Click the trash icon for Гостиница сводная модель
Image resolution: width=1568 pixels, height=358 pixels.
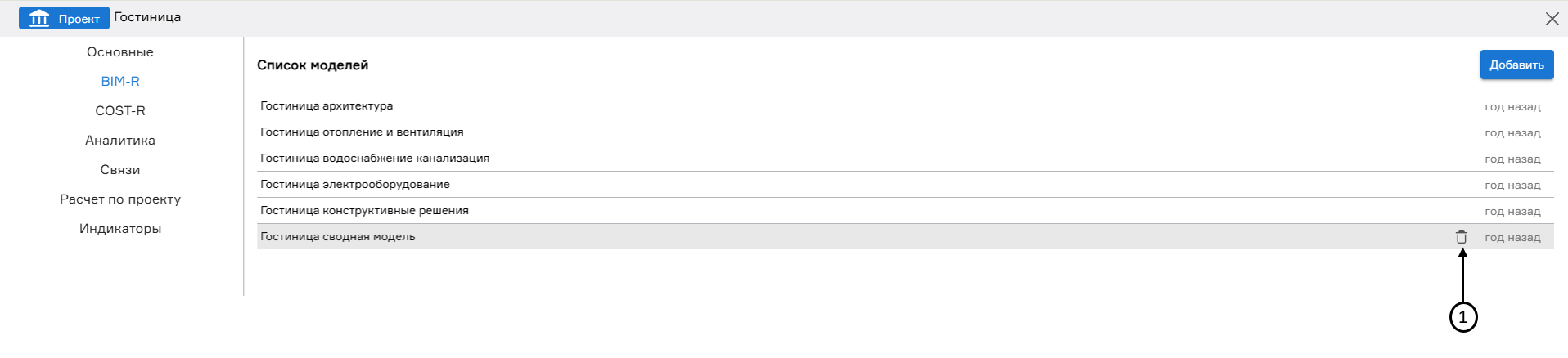coord(1462,237)
